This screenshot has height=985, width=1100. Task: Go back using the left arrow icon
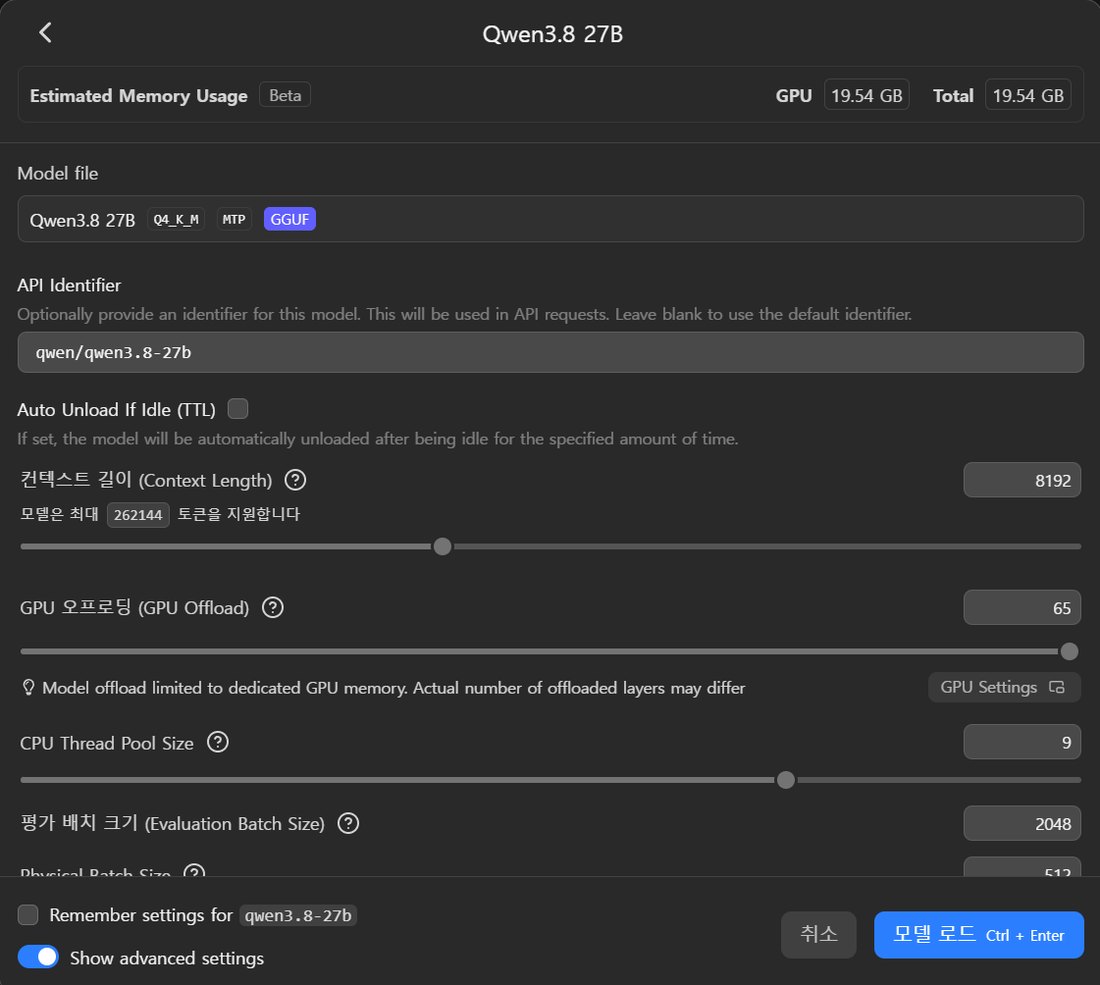point(46,32)
